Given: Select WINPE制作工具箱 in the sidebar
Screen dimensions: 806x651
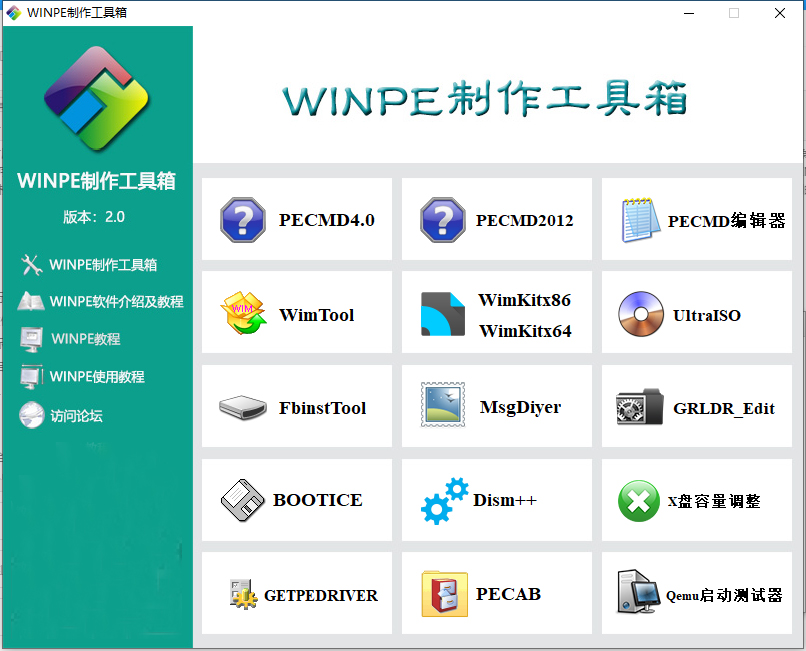Looking at the screenshot, I should point(102,265).
